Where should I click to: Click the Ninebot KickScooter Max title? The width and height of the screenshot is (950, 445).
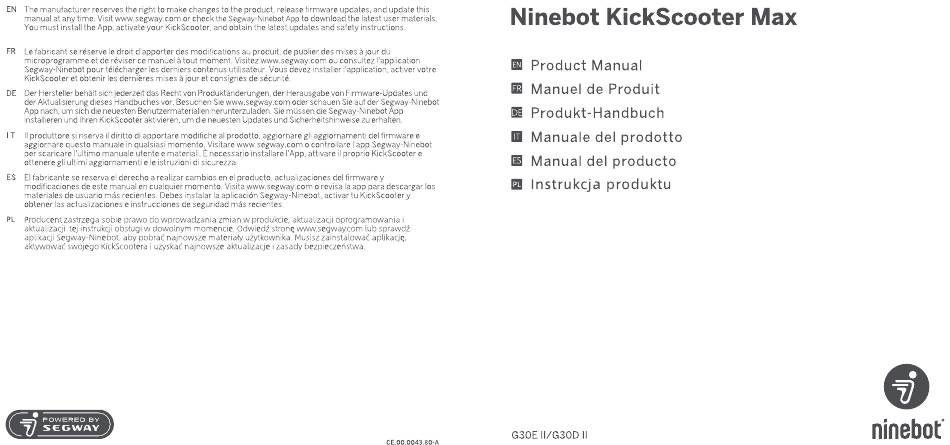click(x=653, y=18)
